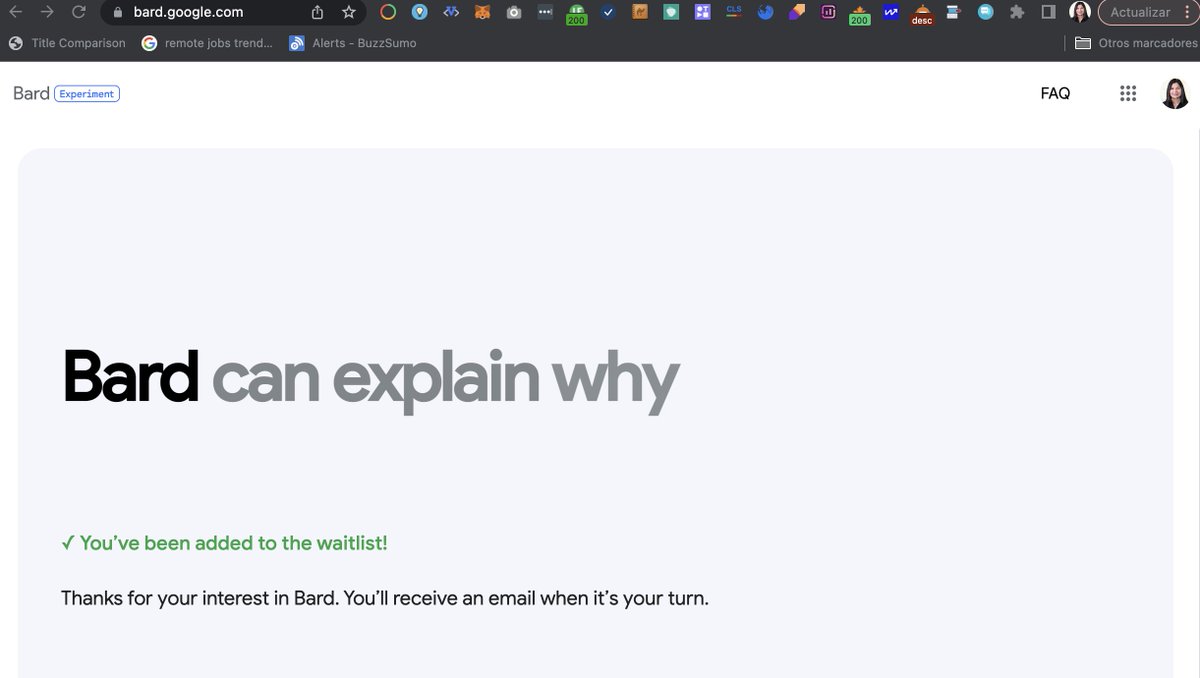
Task: Click the share icon in the address bar
Action: click(318, 13)
